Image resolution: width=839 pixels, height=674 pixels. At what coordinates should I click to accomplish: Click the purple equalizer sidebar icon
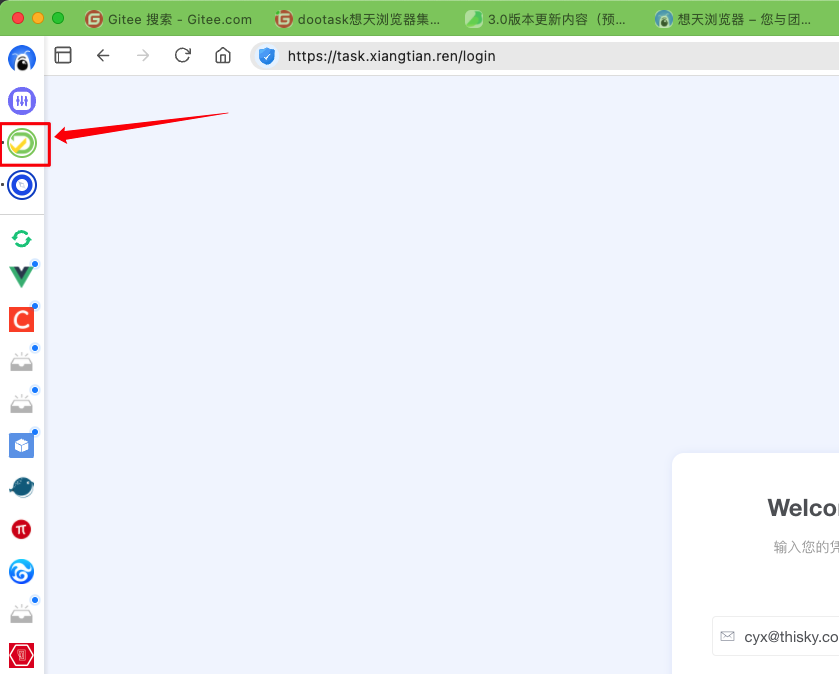click(x=22, y=101)
